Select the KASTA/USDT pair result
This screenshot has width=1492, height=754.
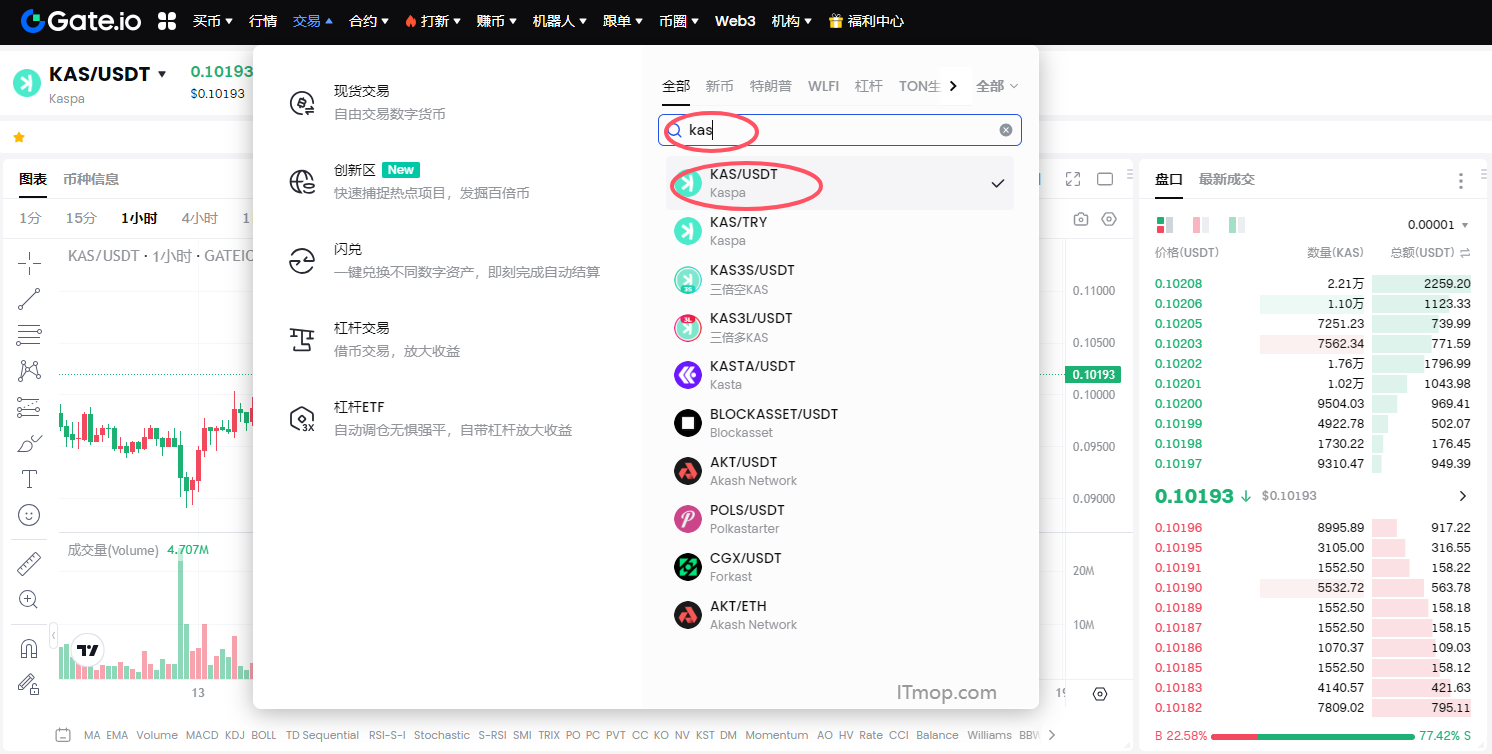pos(840,375)
